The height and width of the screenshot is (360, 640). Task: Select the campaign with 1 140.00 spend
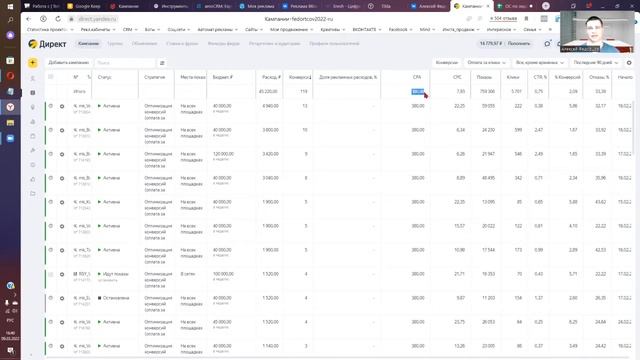pyautogui.click(x=51, y=346)
